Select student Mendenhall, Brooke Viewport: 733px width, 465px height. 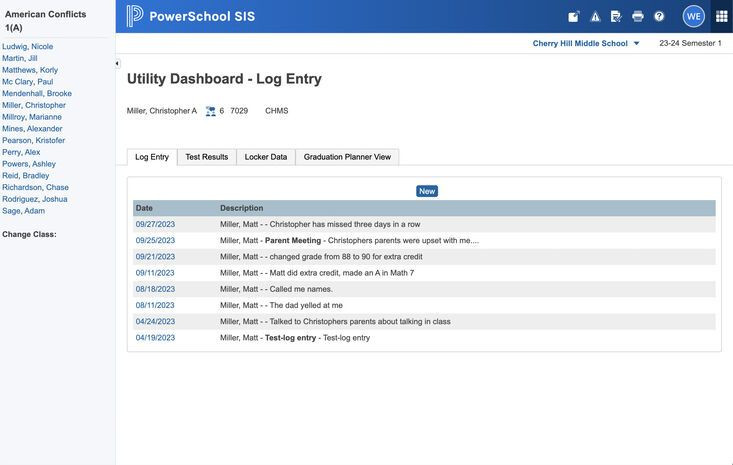point(37,93)
